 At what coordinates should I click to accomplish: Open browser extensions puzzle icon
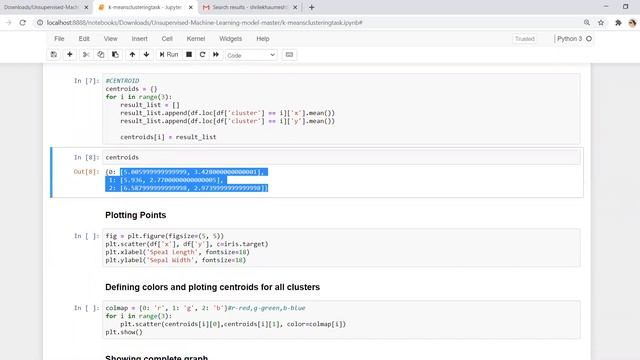point(618,23)
